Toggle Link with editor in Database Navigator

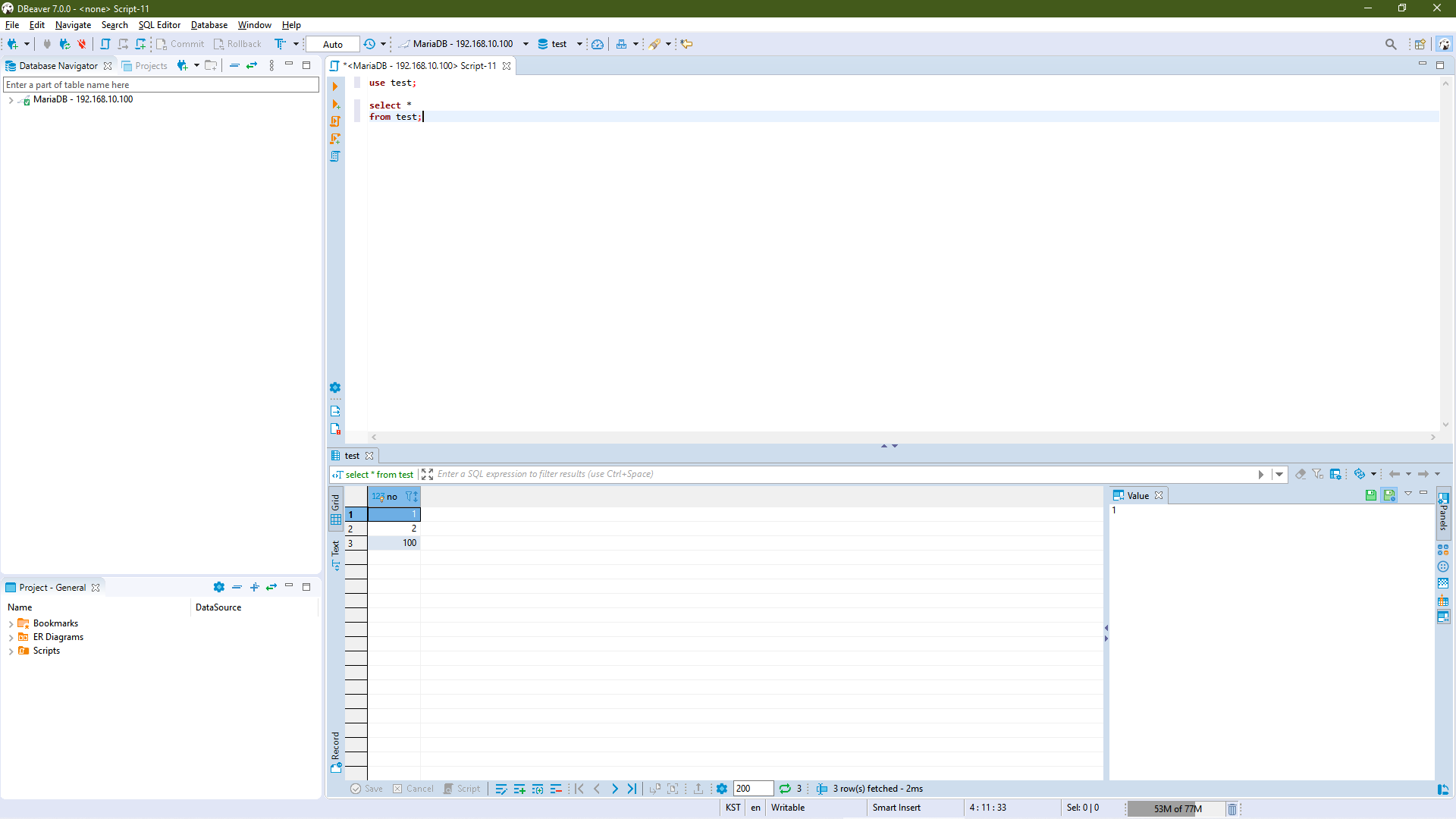click(x=252, y=65)
